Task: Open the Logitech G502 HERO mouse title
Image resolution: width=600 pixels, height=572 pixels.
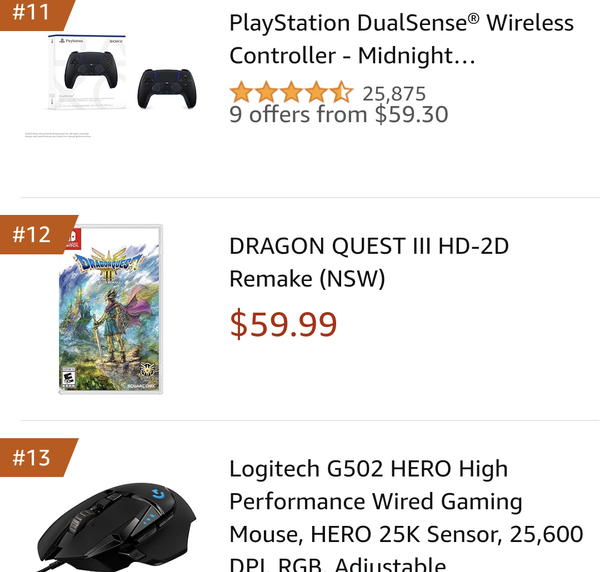Action: point(406,515)
